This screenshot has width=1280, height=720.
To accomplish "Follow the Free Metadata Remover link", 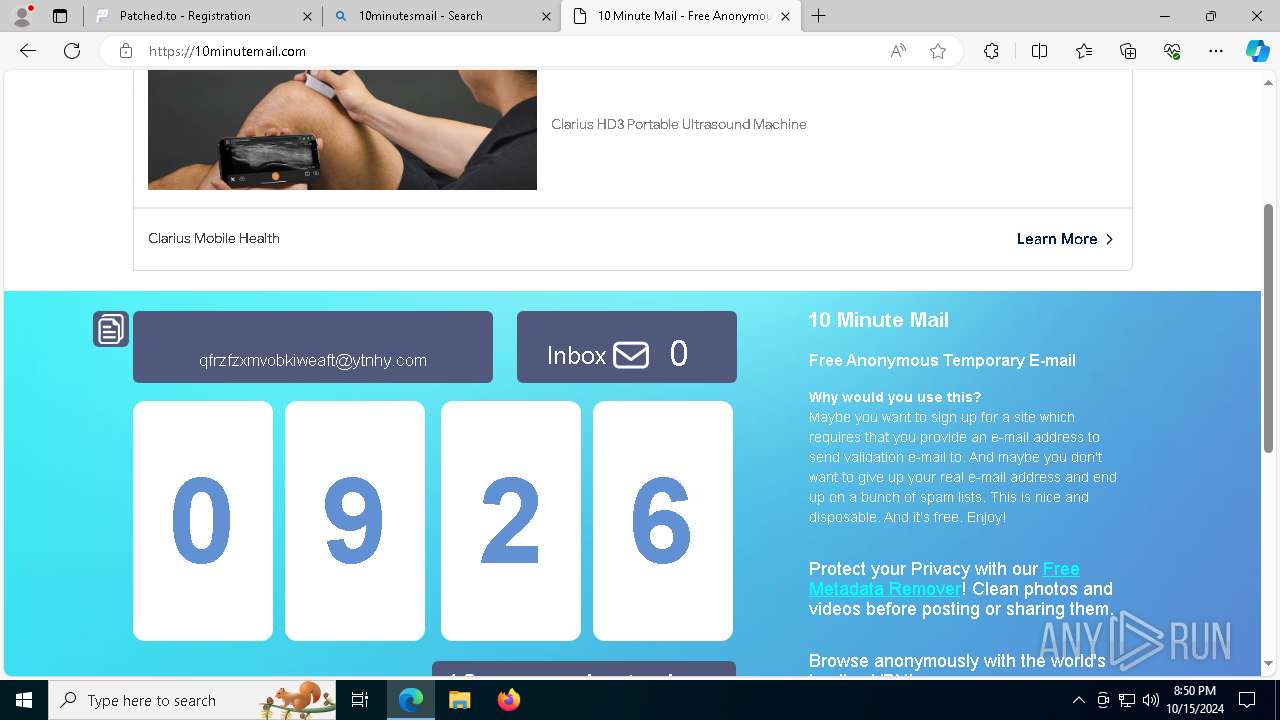I will click(943, 579).
